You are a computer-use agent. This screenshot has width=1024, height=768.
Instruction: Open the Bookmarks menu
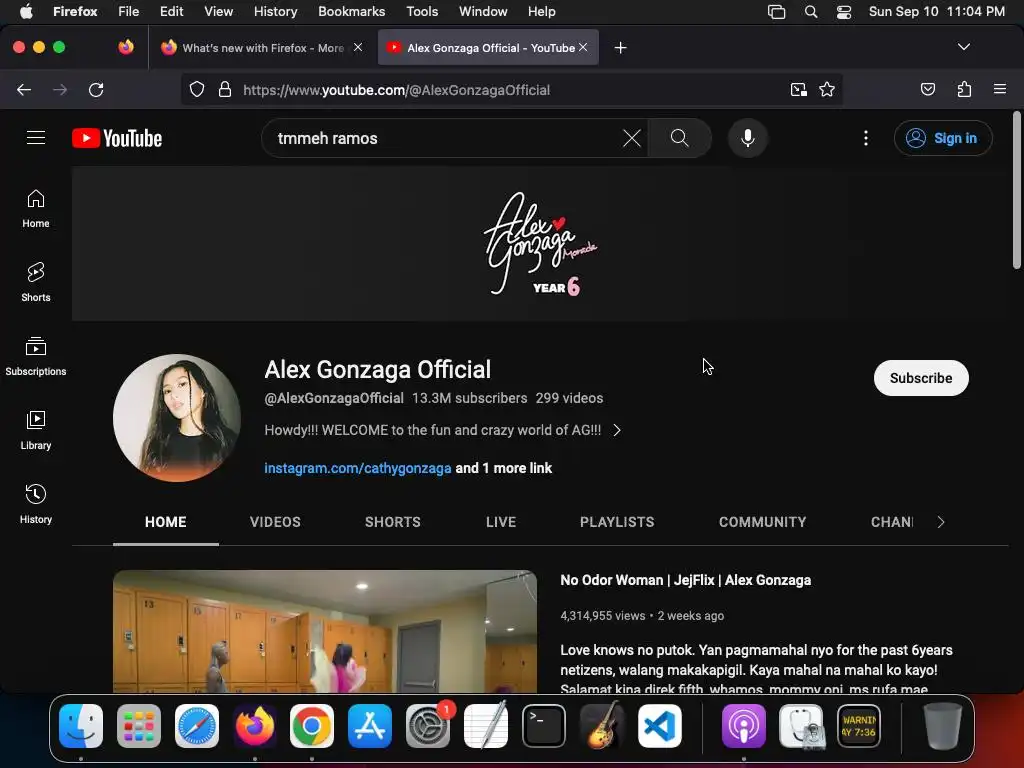click(351, 12)
